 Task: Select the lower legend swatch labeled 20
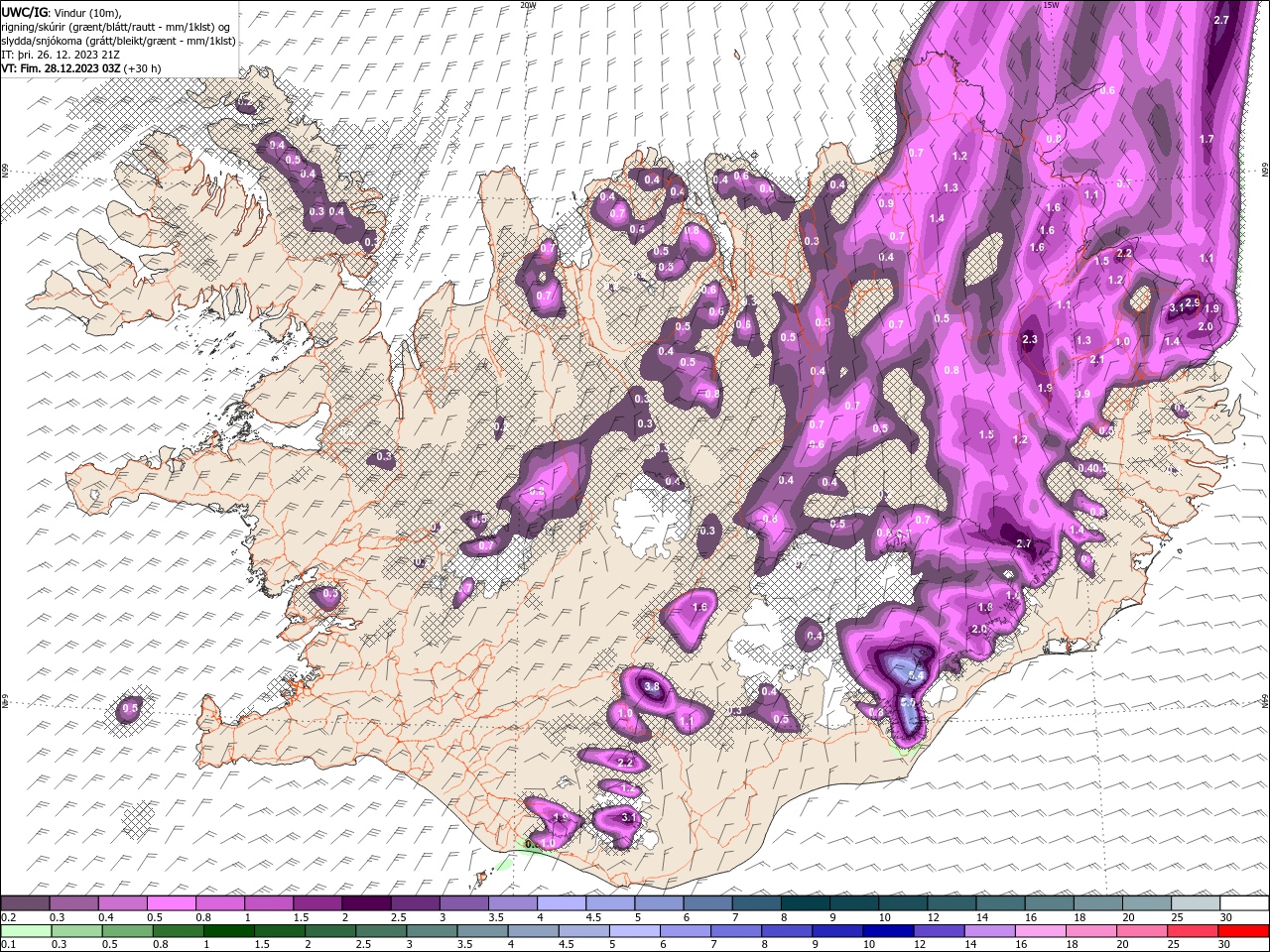click(1141, 931)
